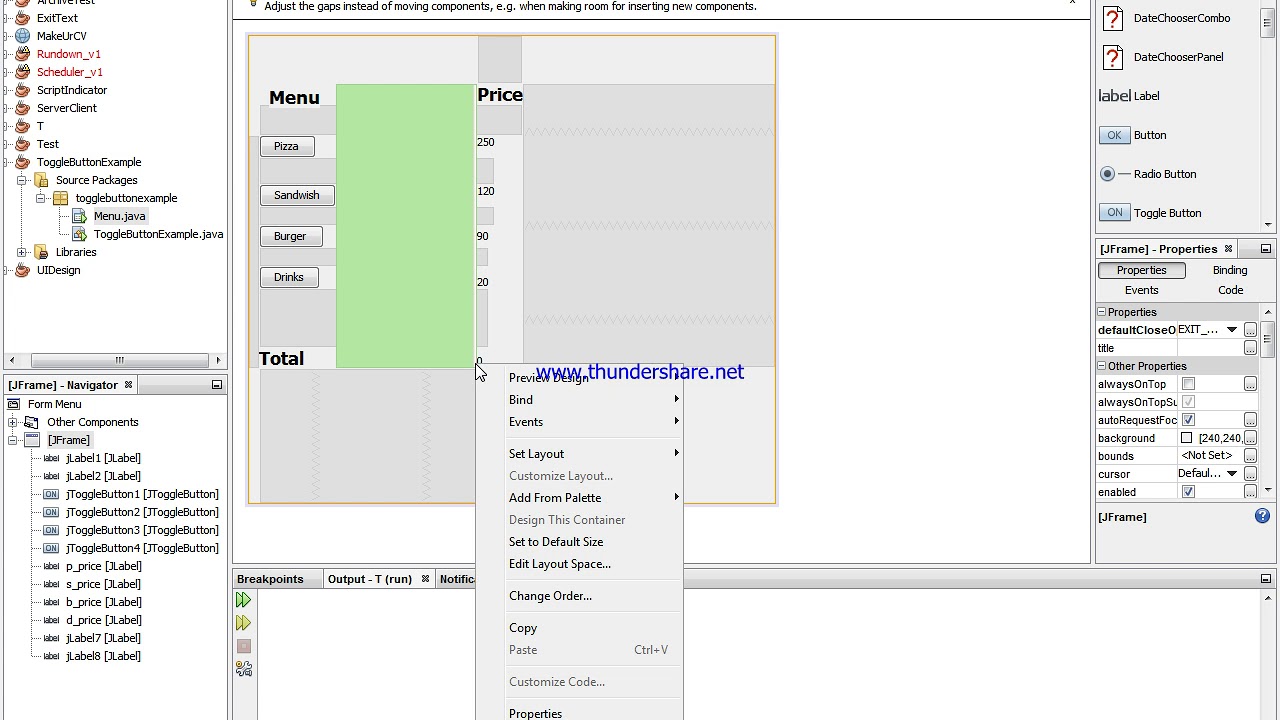Collapse the Source Packages node
The height and width of the screenshot is (720, 1280).
click(x=21, y=180)
